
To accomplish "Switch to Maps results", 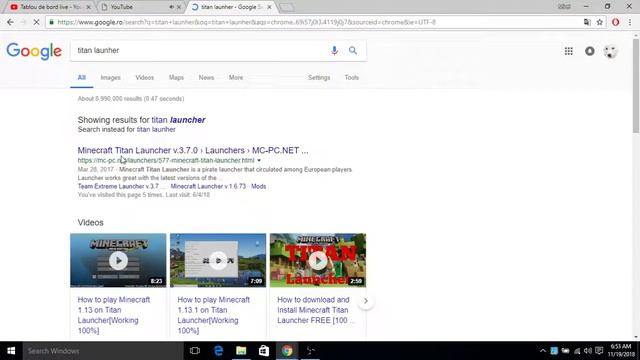I will pos(176,78).
